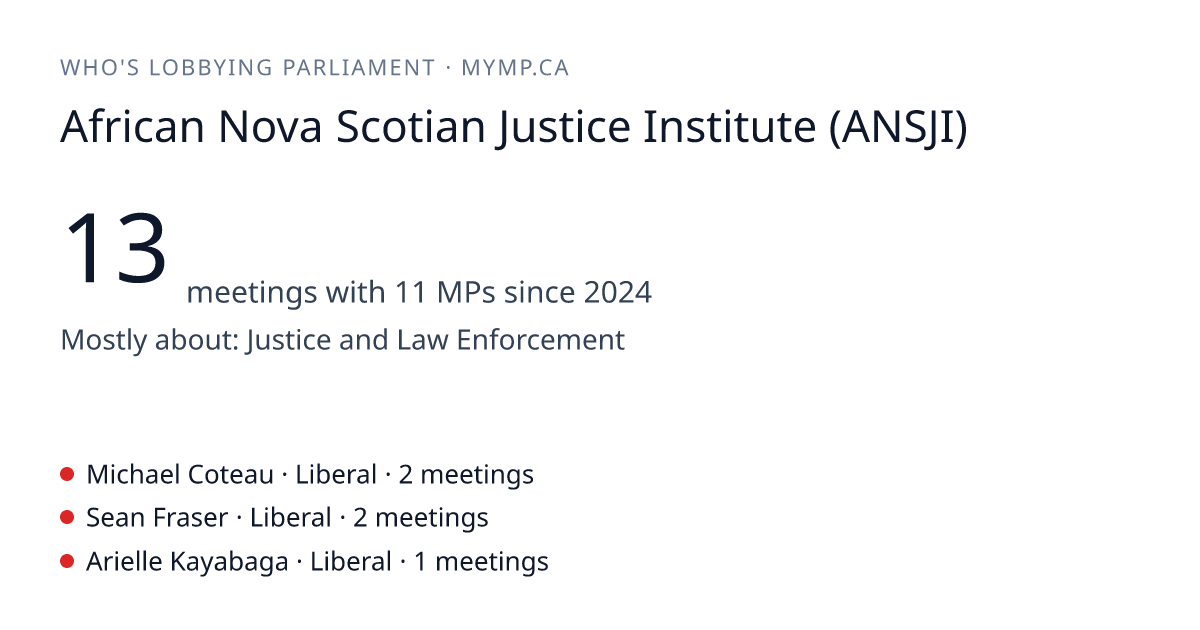Click the Liberal label next to Michael Coteau
This screenshot has height=630, width=1200.
pyautogui.click(x=336, y=474)
